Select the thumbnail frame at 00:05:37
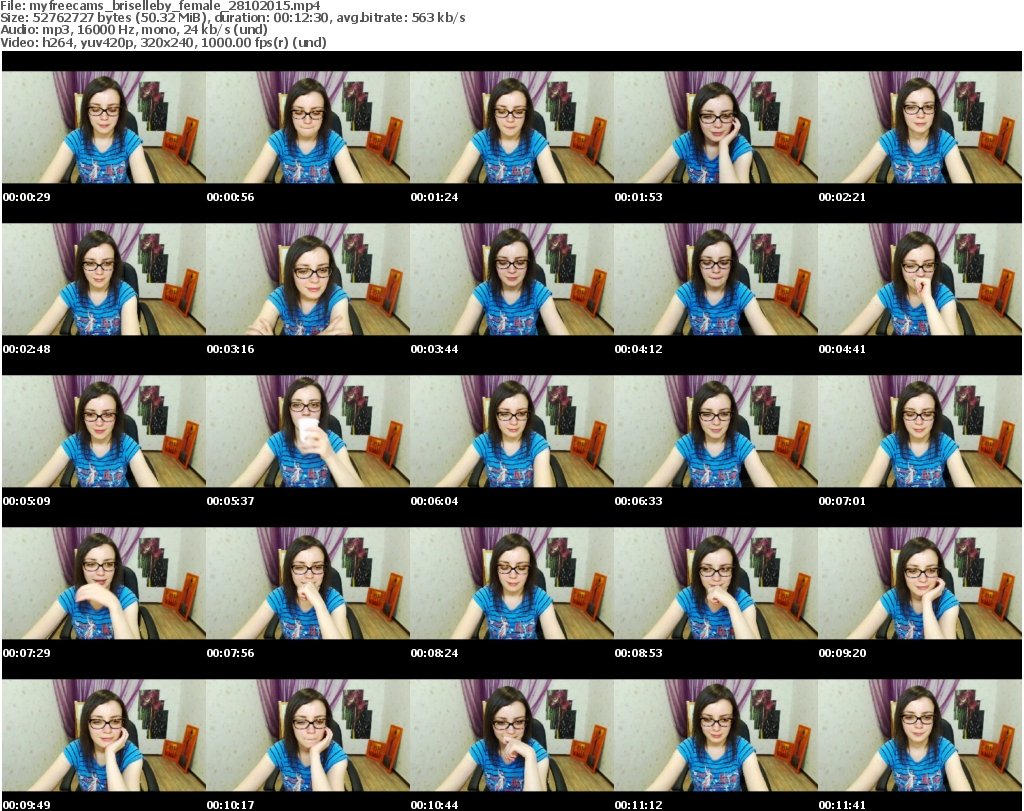1024x811 pixels. 308,431
